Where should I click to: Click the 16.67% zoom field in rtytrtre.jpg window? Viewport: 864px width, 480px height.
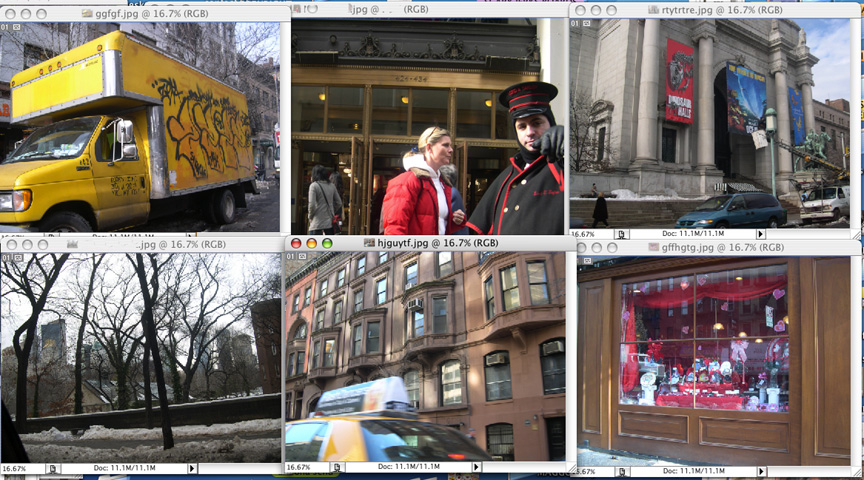tap(584, 234)
